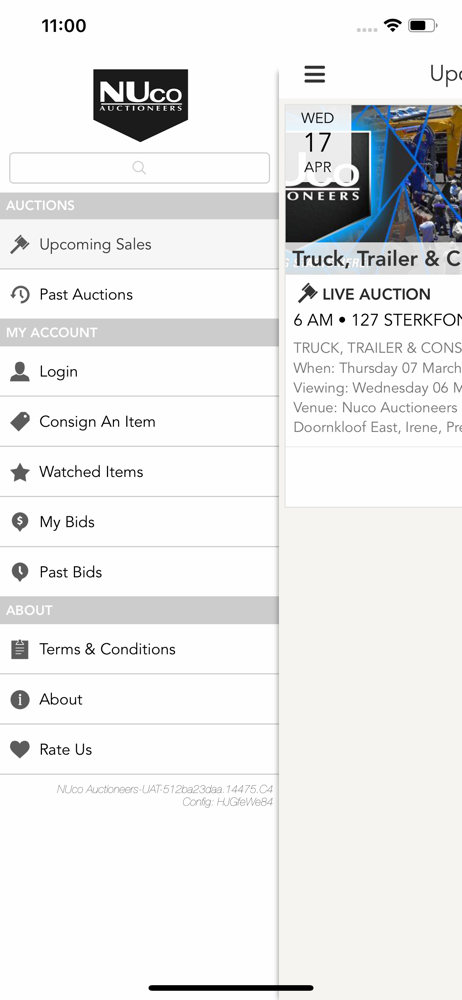Click the clipboard icon for Terms & Conditions
This screenshot has width=462, height=1000.
(x=20, y=649)
